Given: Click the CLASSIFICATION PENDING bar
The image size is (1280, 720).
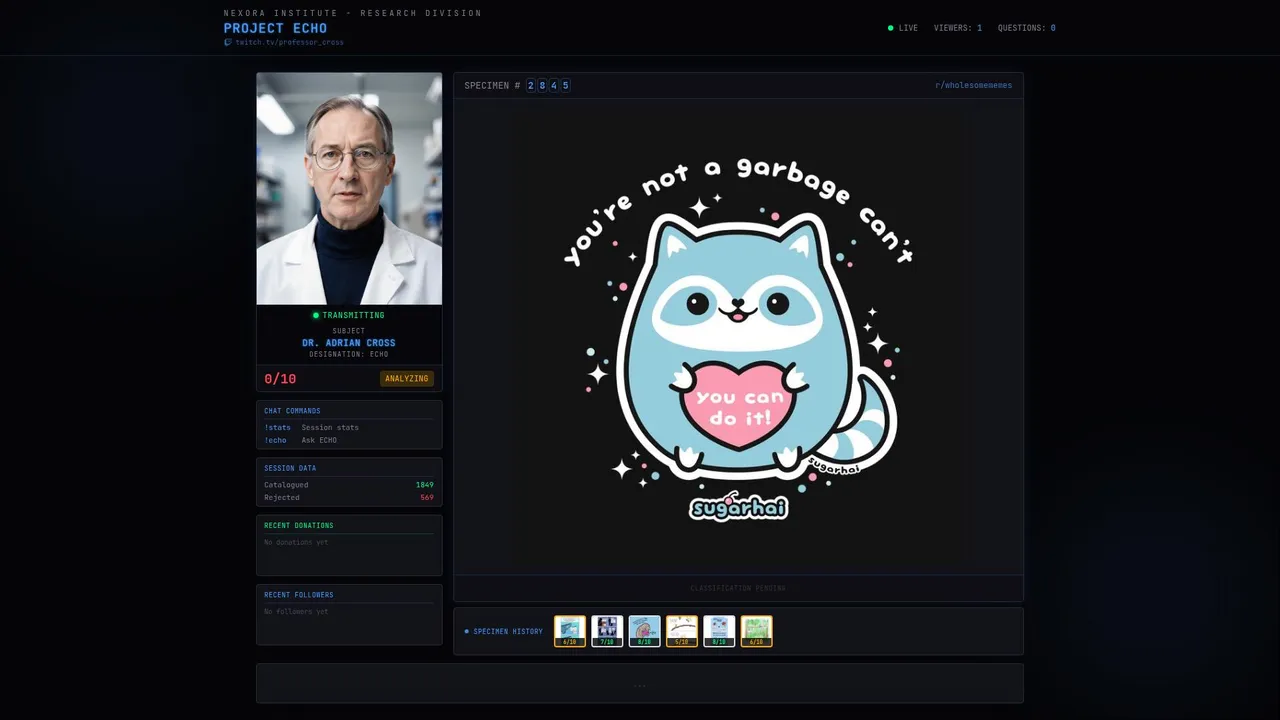Looking at the screenshot, I should (x=738, y=588).
